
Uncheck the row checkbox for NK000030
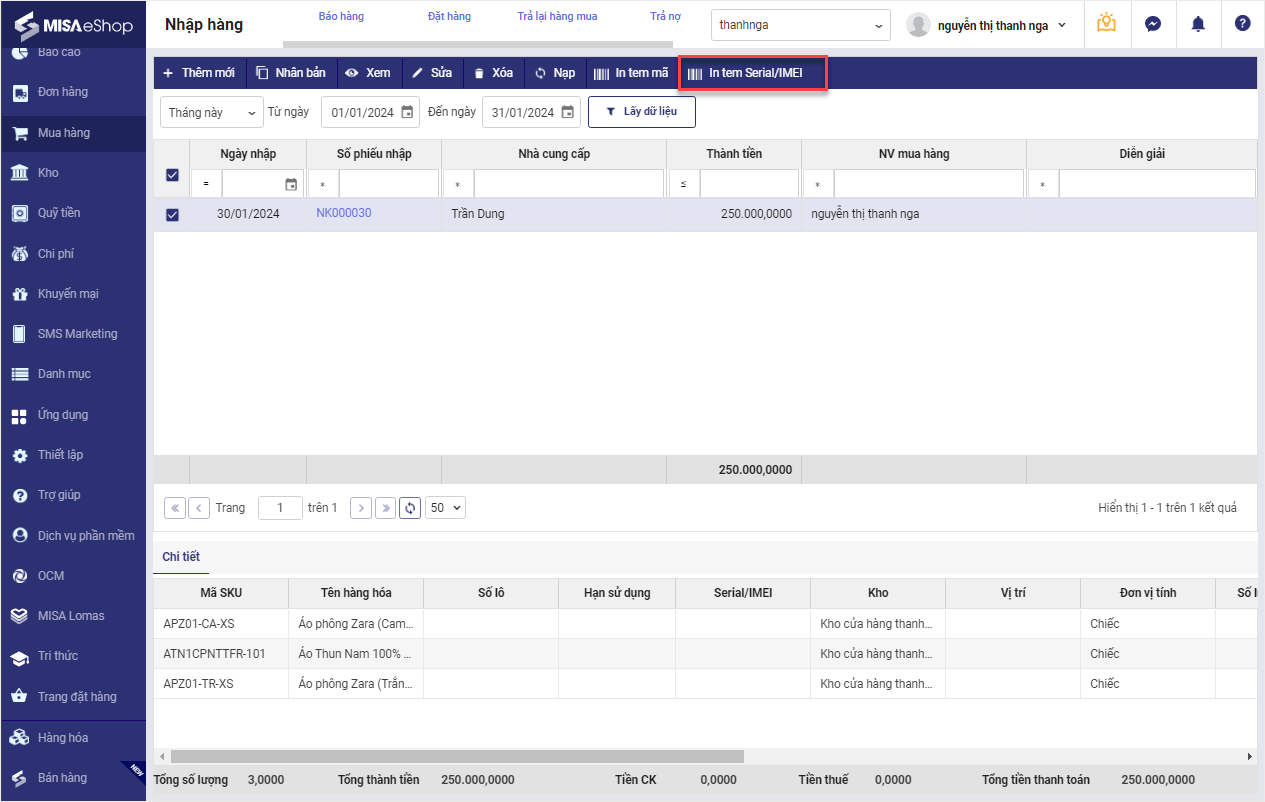pos(172,214)
